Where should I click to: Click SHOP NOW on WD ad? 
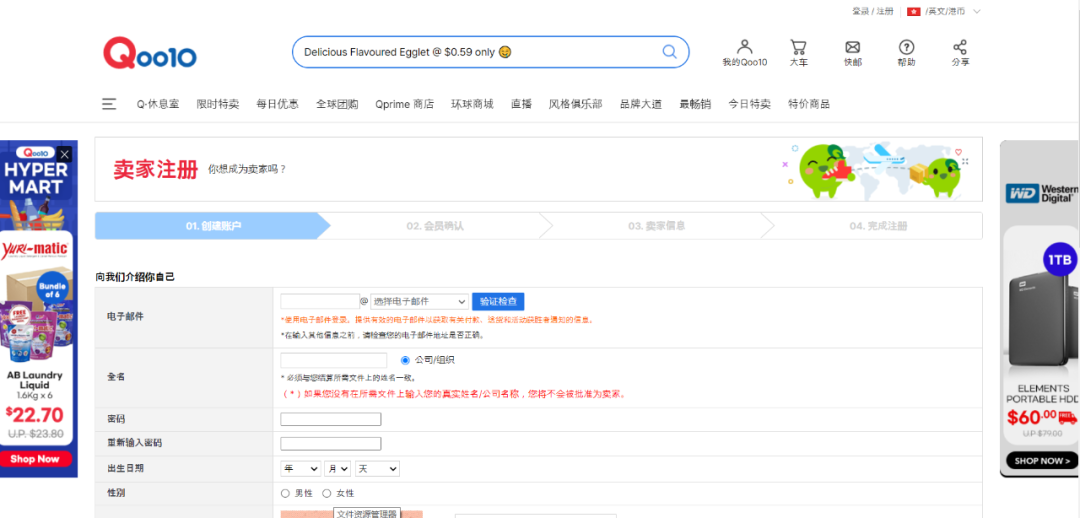coord(1042,460)
